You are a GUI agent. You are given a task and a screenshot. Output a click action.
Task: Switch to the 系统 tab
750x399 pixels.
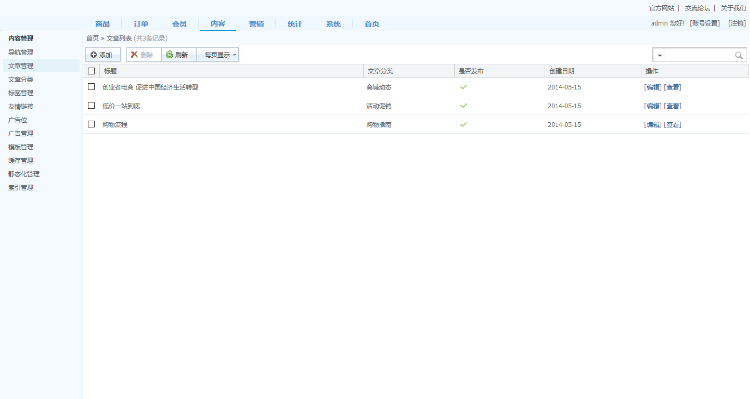(x=333, y=24)
